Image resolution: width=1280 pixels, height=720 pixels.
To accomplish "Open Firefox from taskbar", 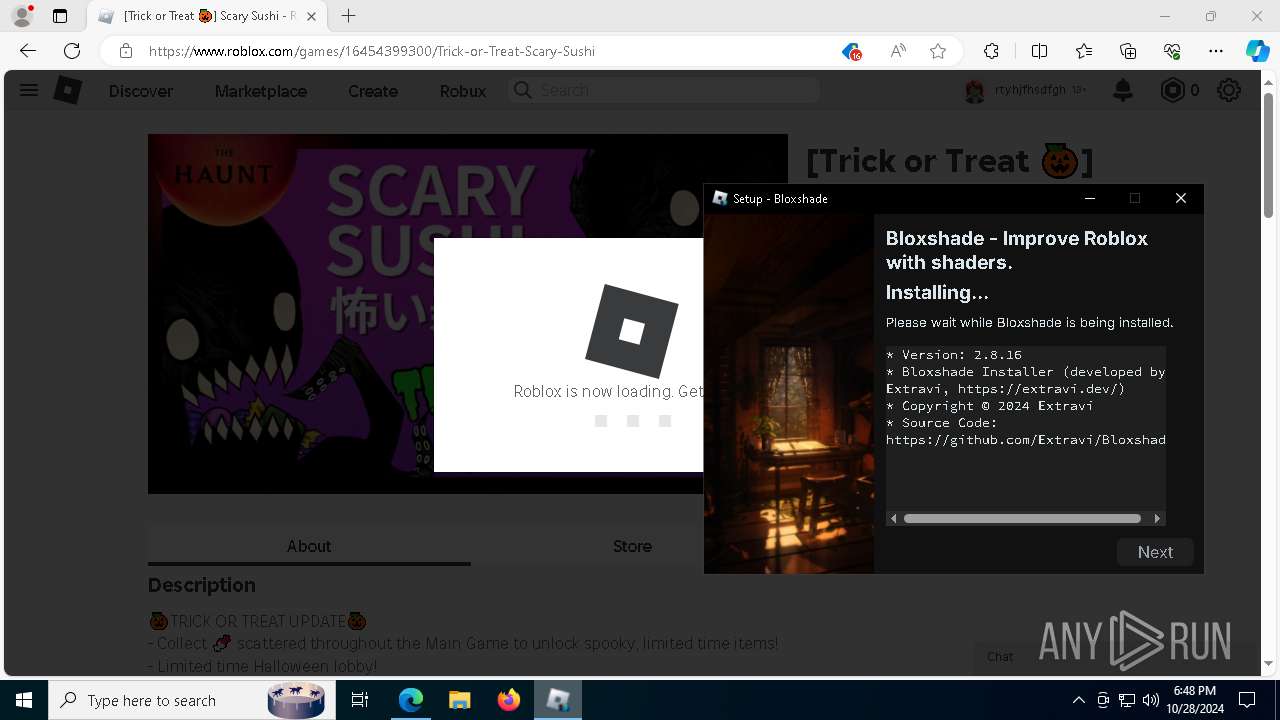I will pyautogui.click(x=508, y=700).
